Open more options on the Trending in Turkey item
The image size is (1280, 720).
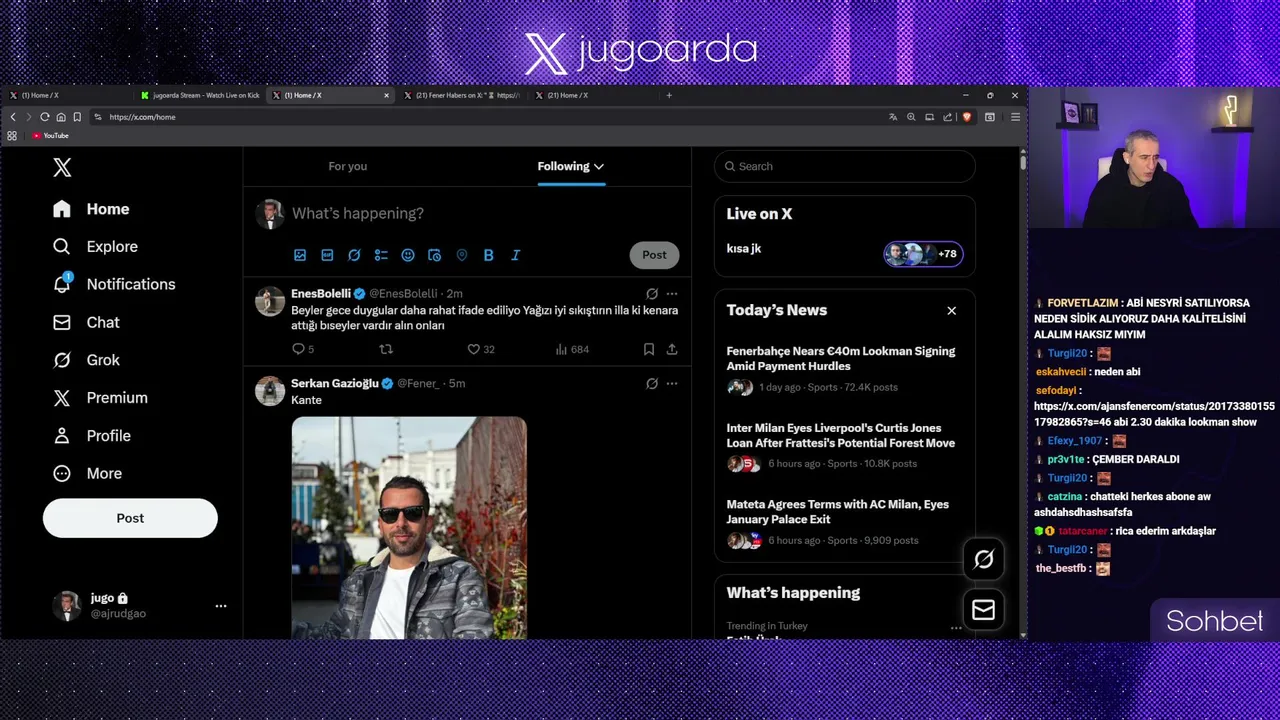pos(956,628)
